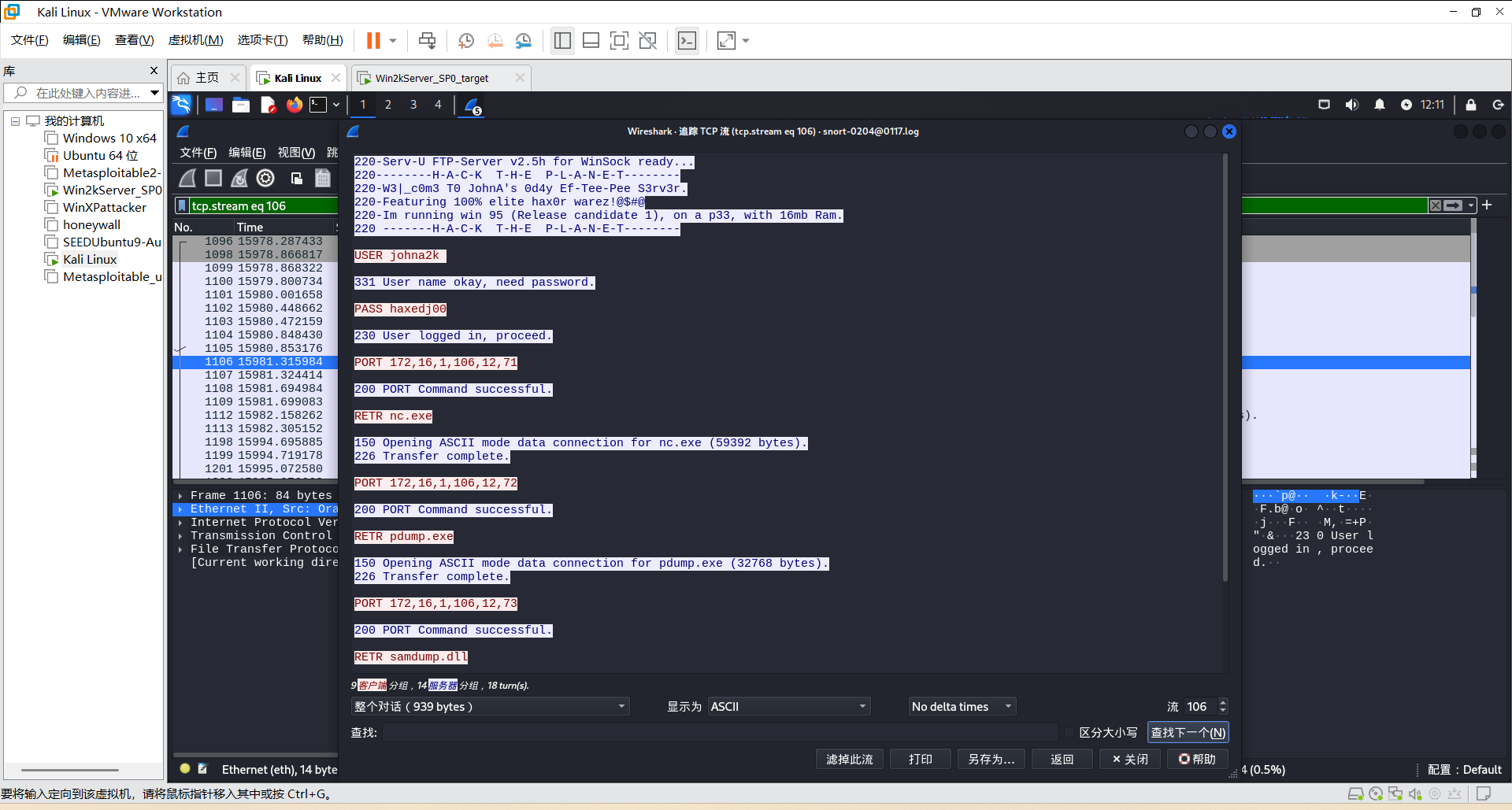Click VMware send Ctrl+Alt+Del icon
Image resolution: width=1512 pixels, height=810 pixels.
[x=427, y=40]
